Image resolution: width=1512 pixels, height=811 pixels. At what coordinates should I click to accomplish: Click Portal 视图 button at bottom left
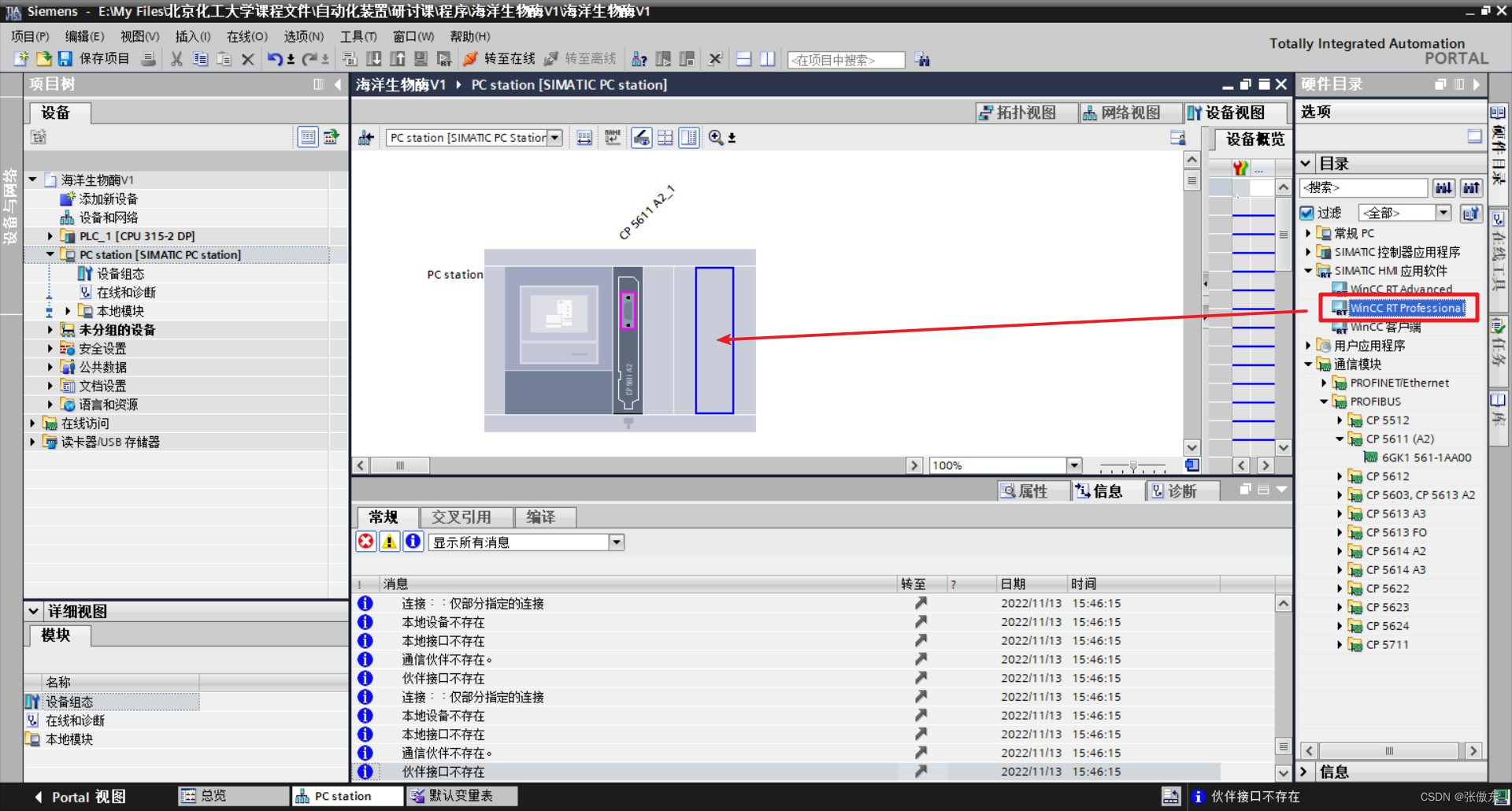pos(80,797)
